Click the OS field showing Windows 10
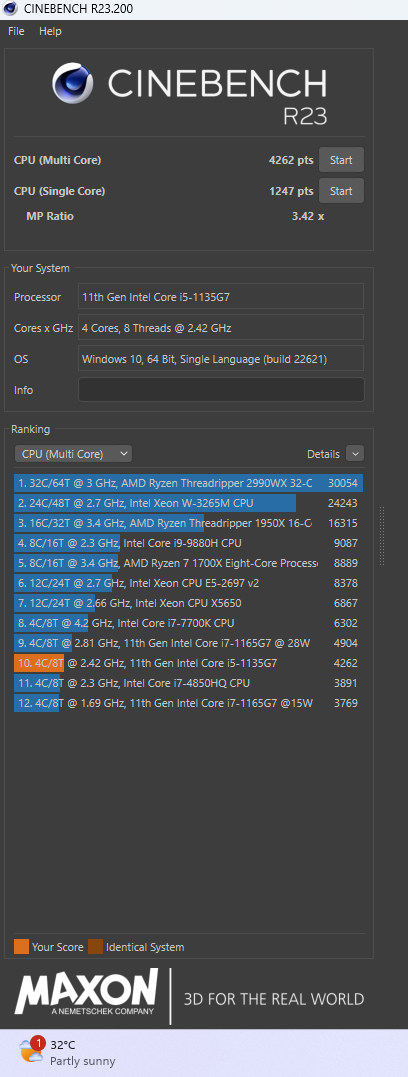This screenshot has width=408, height=1077. point(221,359)
